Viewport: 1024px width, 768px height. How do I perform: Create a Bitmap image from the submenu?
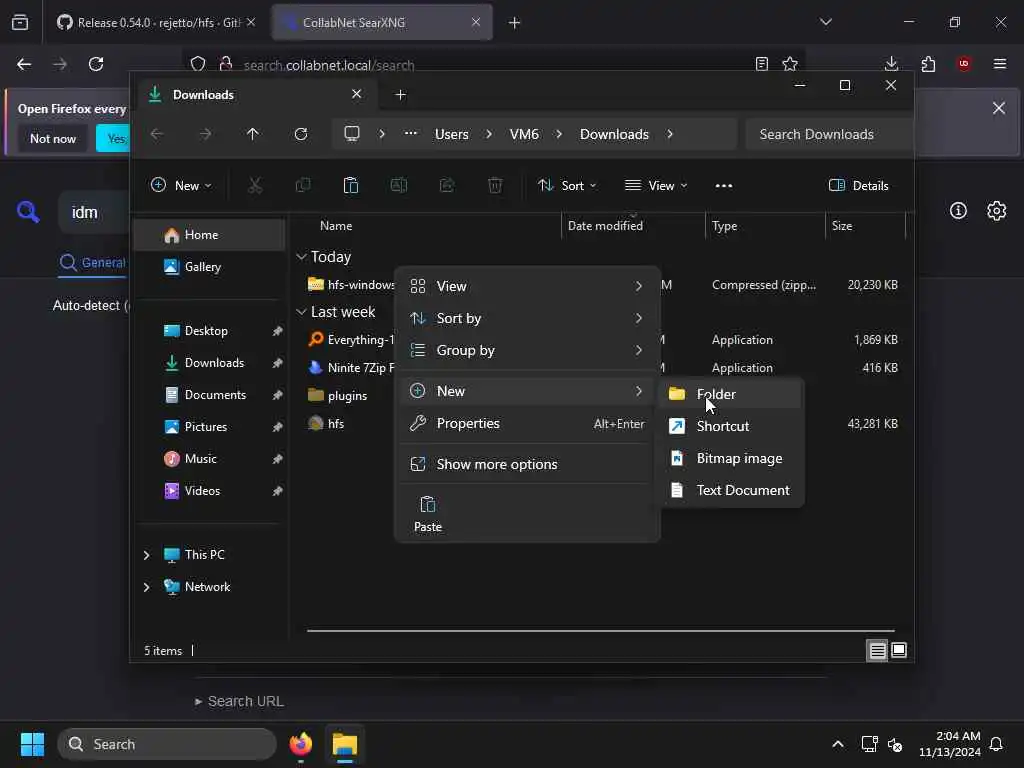[x=731, y=458]
